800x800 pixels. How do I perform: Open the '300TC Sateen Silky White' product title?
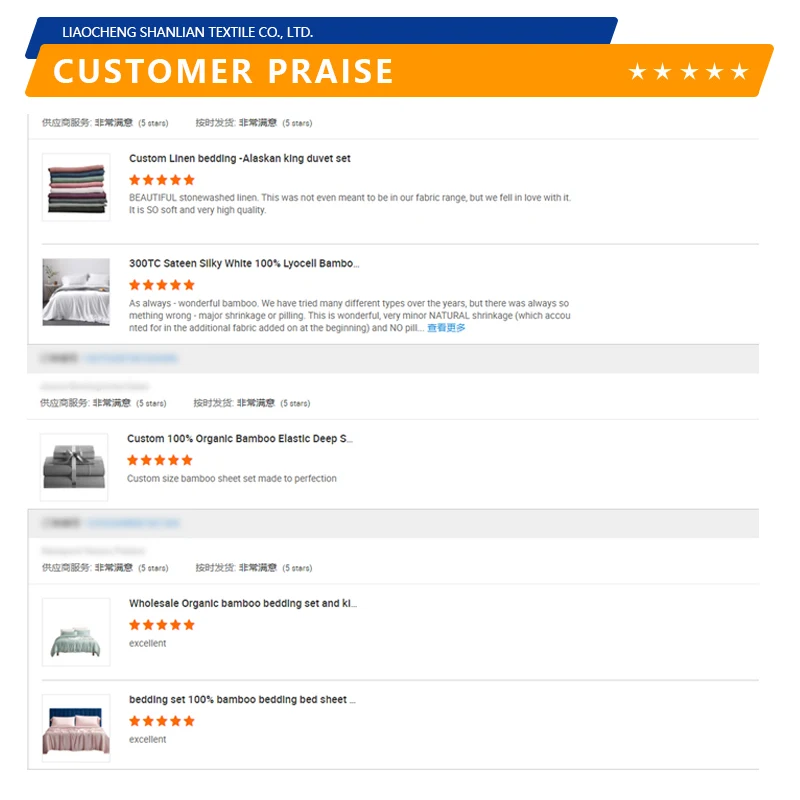[244, 264]
